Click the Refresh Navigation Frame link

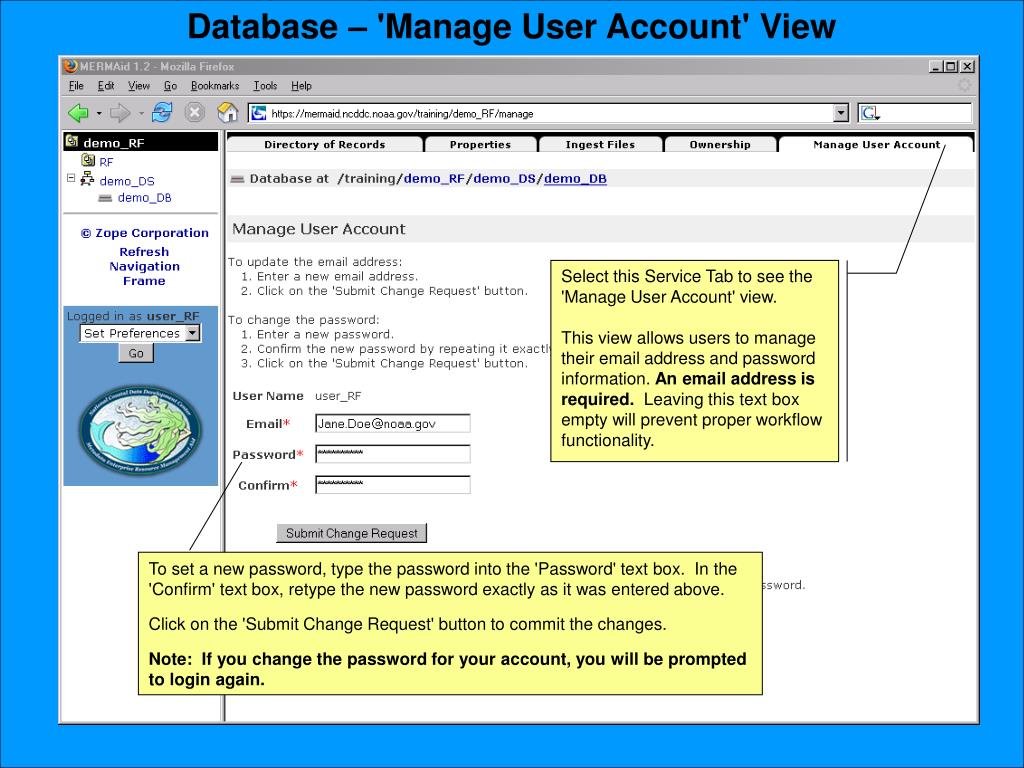pos(144,266)
